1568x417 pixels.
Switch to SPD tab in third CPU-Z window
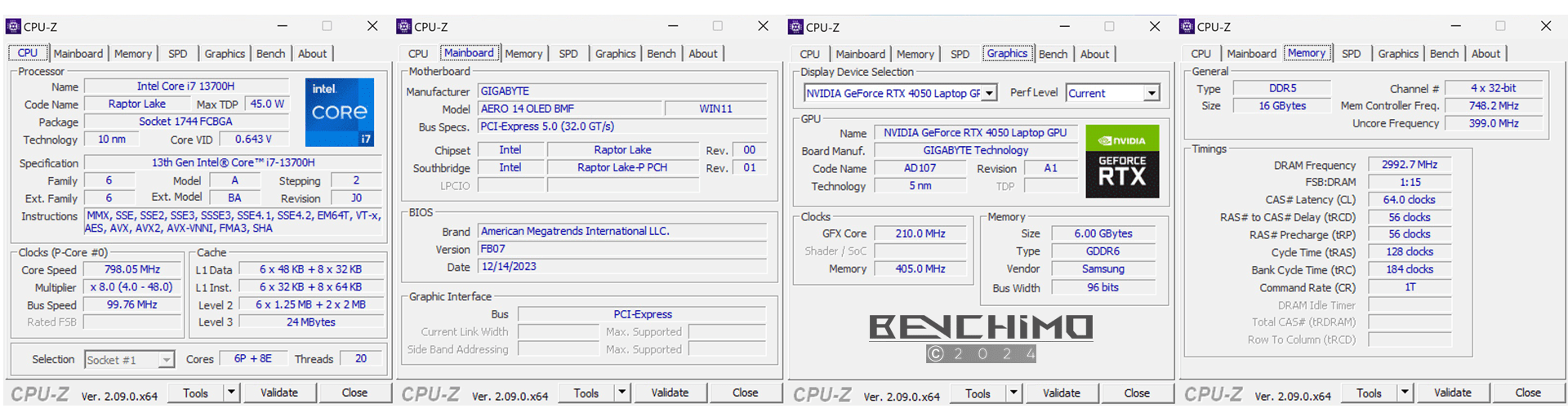pyautogui.click(x=960, y=54)
